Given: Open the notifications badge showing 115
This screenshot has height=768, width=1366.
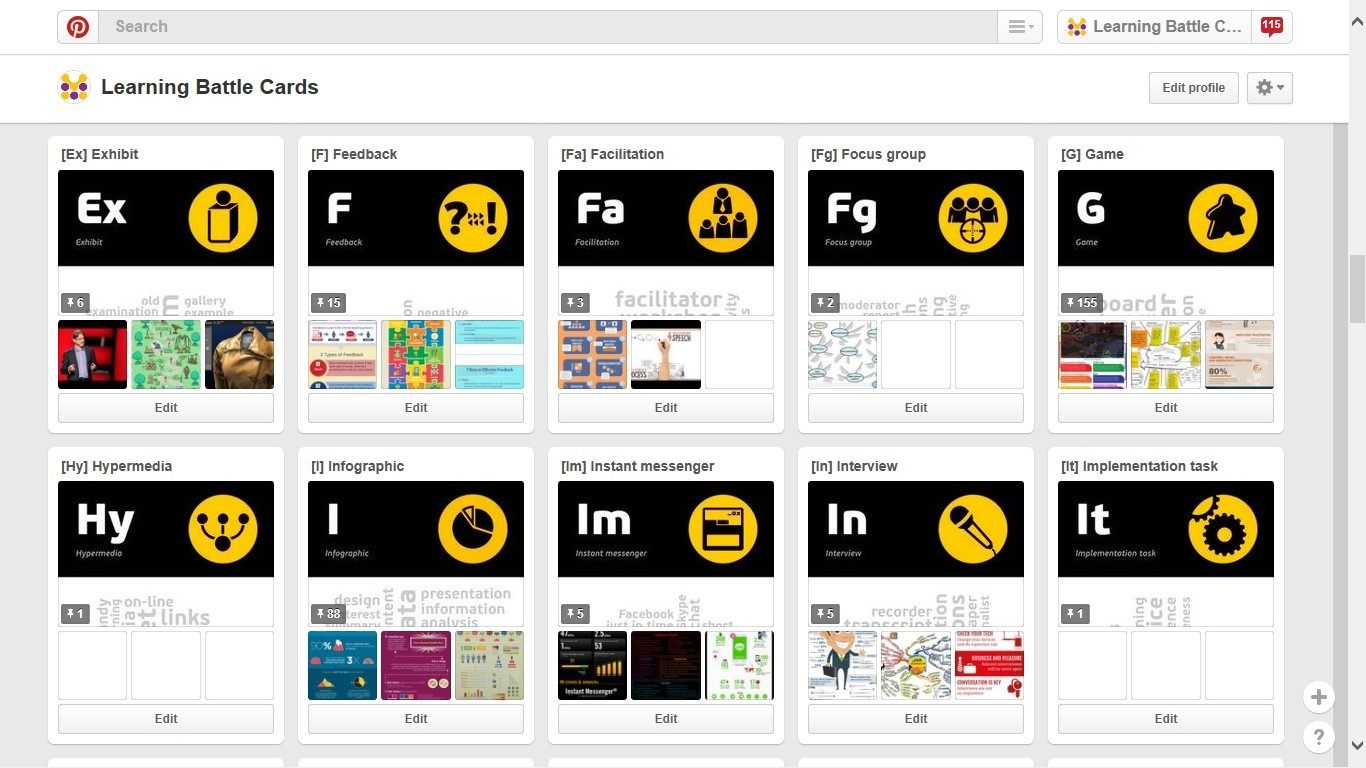Looking at the screenshot, I should click(1272, 27).
